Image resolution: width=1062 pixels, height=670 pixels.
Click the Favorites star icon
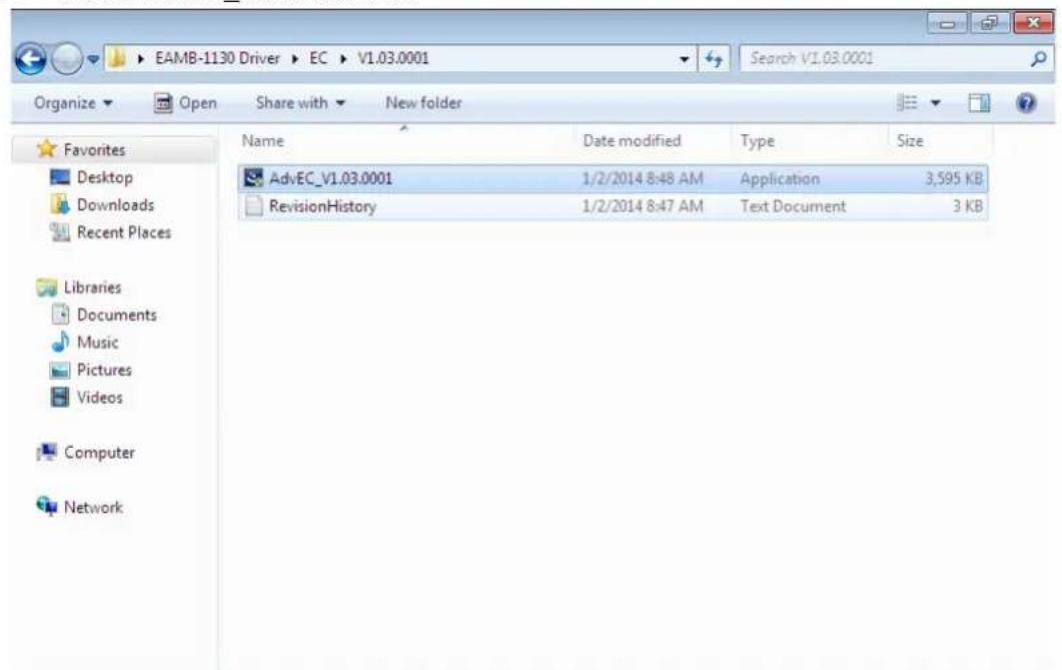click(x=47, y=148)
